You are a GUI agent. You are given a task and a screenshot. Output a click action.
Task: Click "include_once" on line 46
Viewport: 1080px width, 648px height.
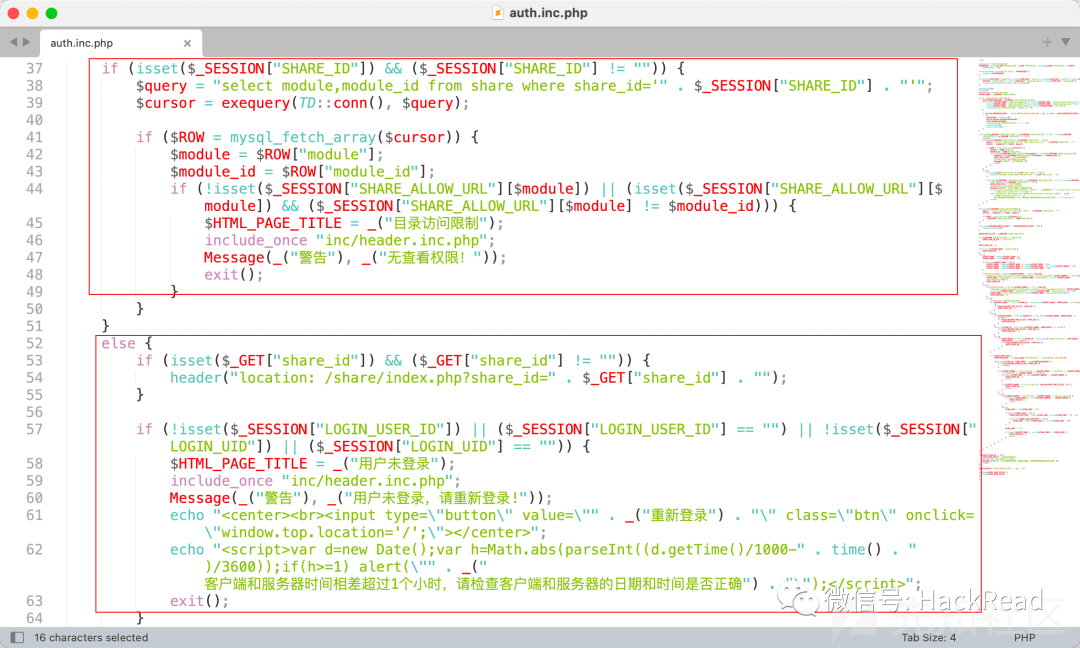(256, 240)
